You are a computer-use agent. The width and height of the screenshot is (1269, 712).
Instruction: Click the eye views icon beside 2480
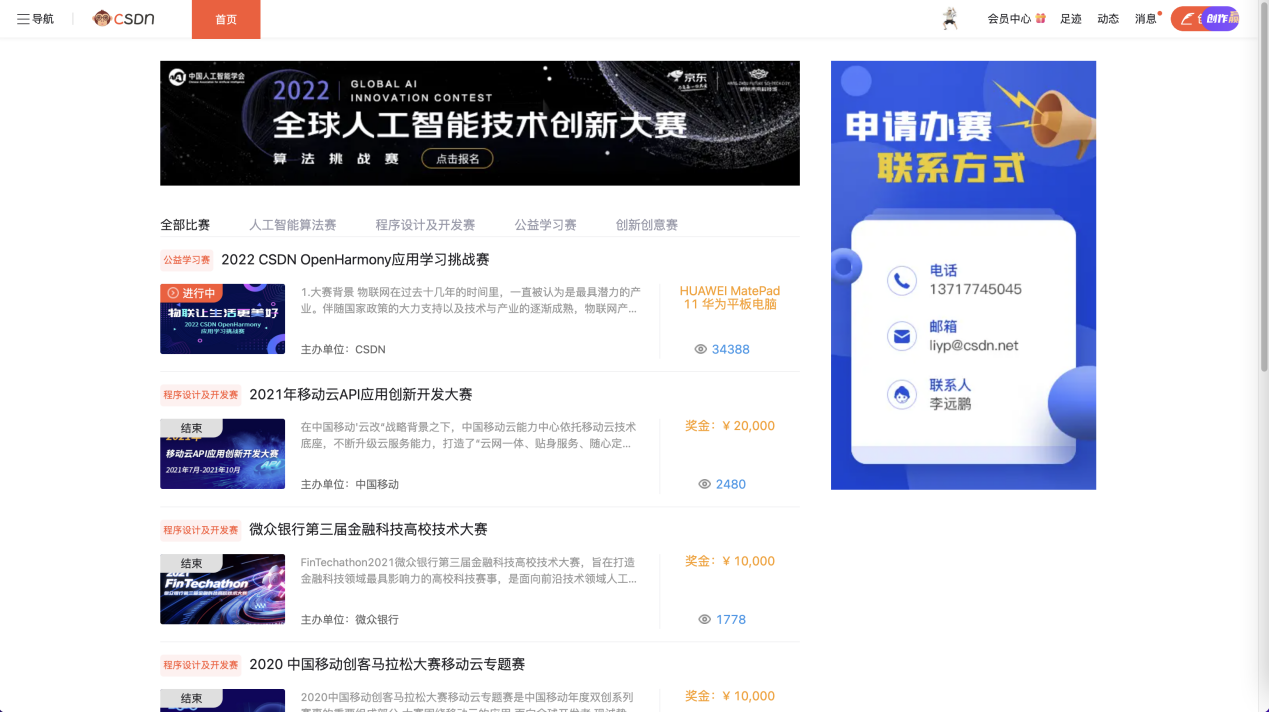pos(705,484)
